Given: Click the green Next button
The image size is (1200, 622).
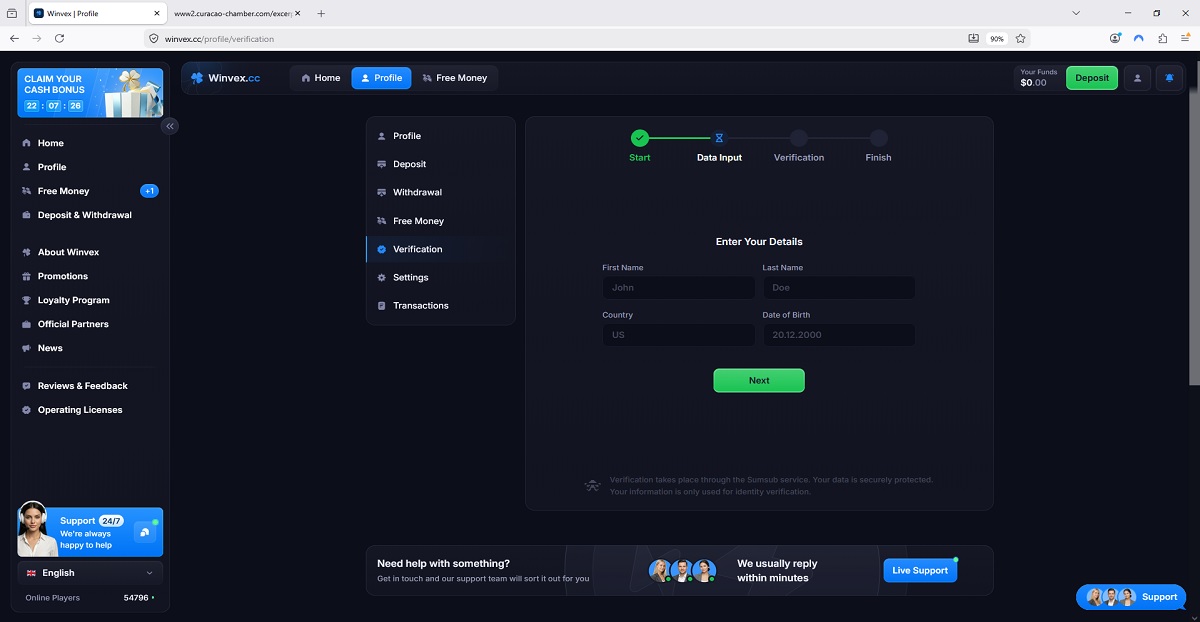Looking at the screenshot, I should 759,380.
